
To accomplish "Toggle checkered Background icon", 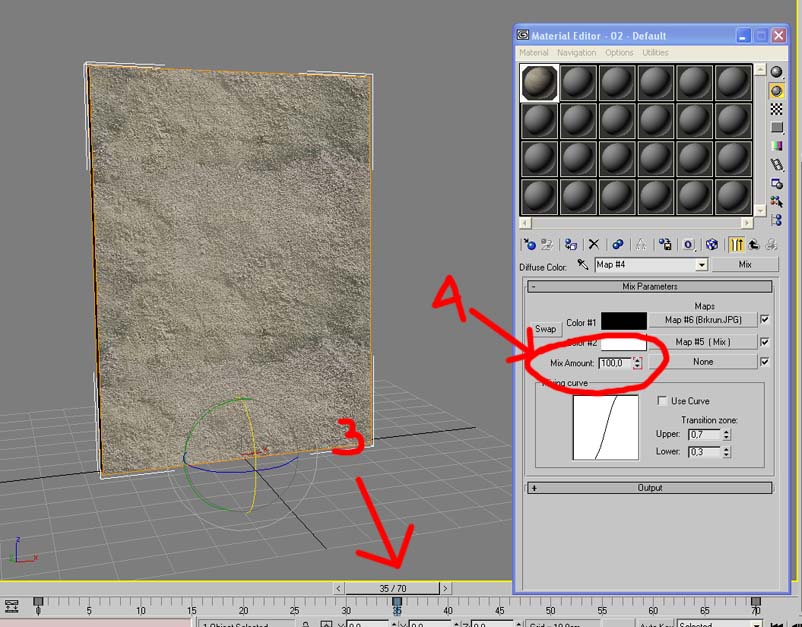I will tap(776, 109).
